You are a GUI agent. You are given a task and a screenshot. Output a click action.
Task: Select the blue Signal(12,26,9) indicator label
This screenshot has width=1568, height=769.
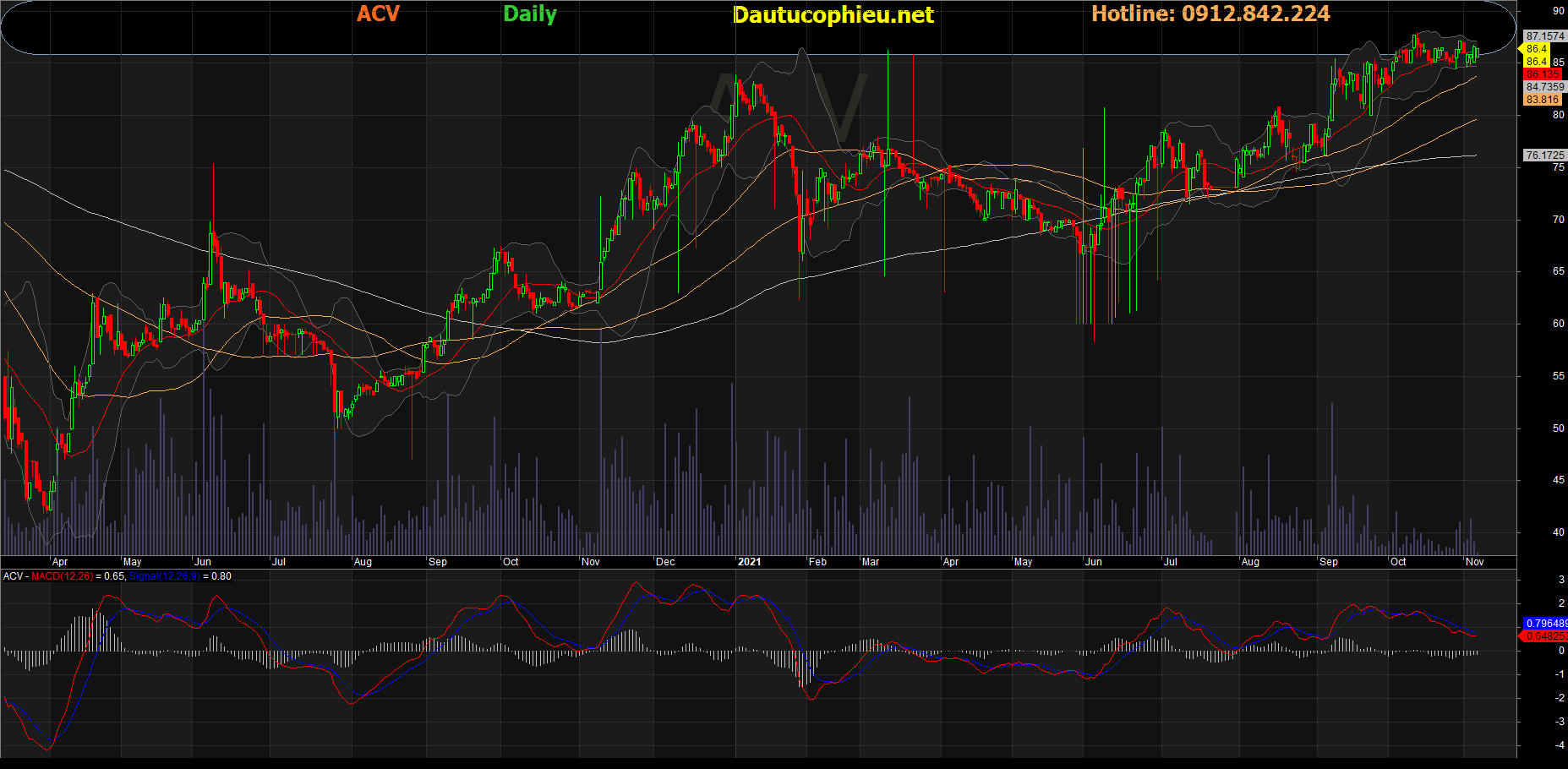pos(164,576)
